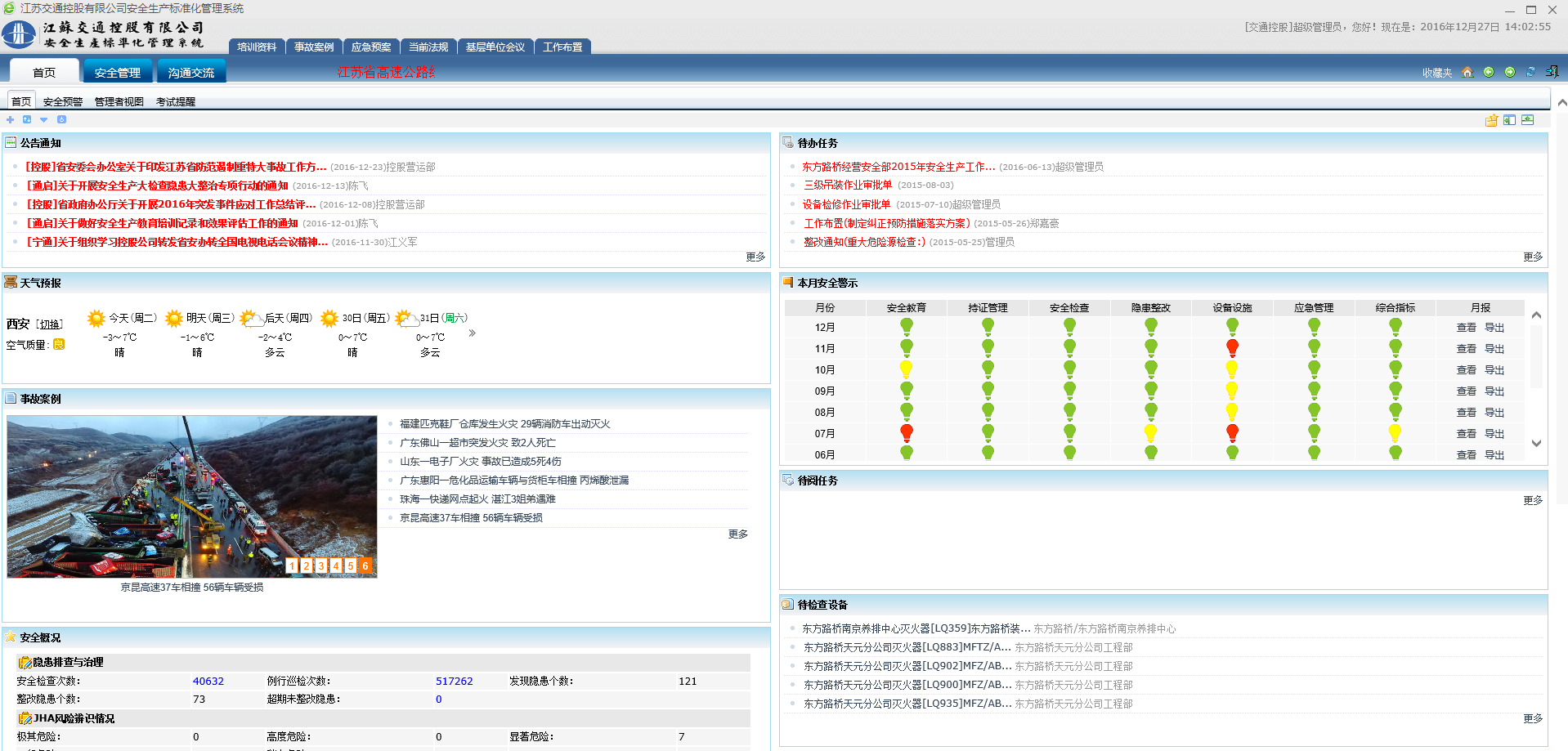The height and width of the screenshot is (751, 1568).
Task: Open the 培训资料 menu item
Action: [256, 47]
